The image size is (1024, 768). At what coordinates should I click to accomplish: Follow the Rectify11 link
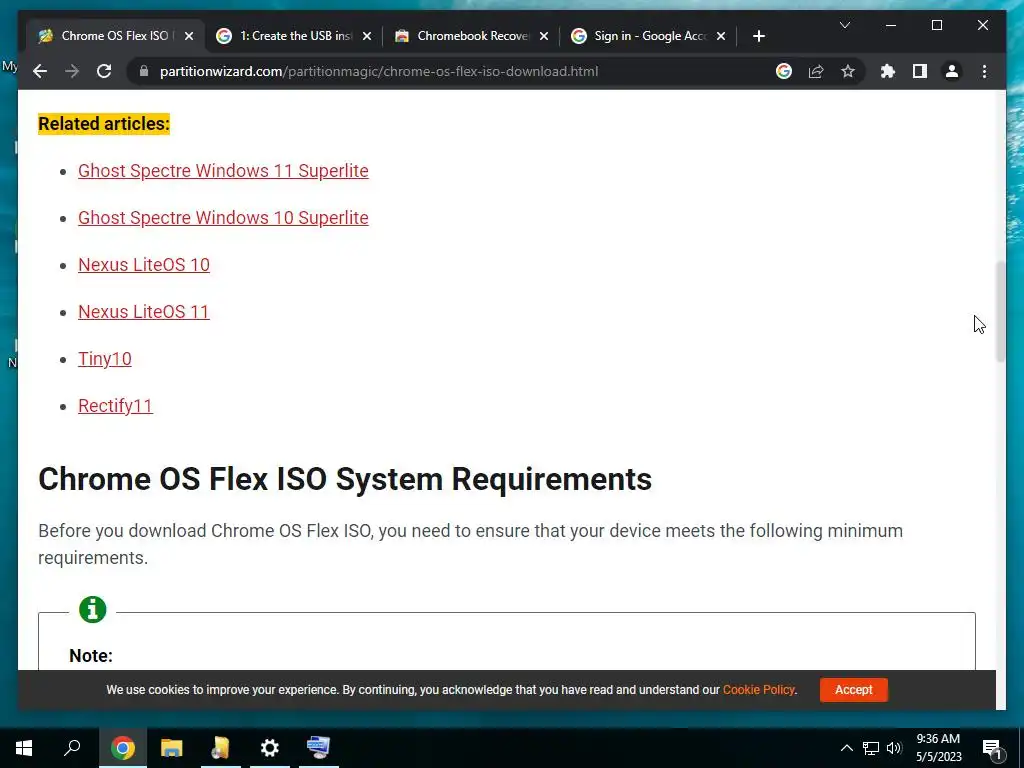(115, 406)
